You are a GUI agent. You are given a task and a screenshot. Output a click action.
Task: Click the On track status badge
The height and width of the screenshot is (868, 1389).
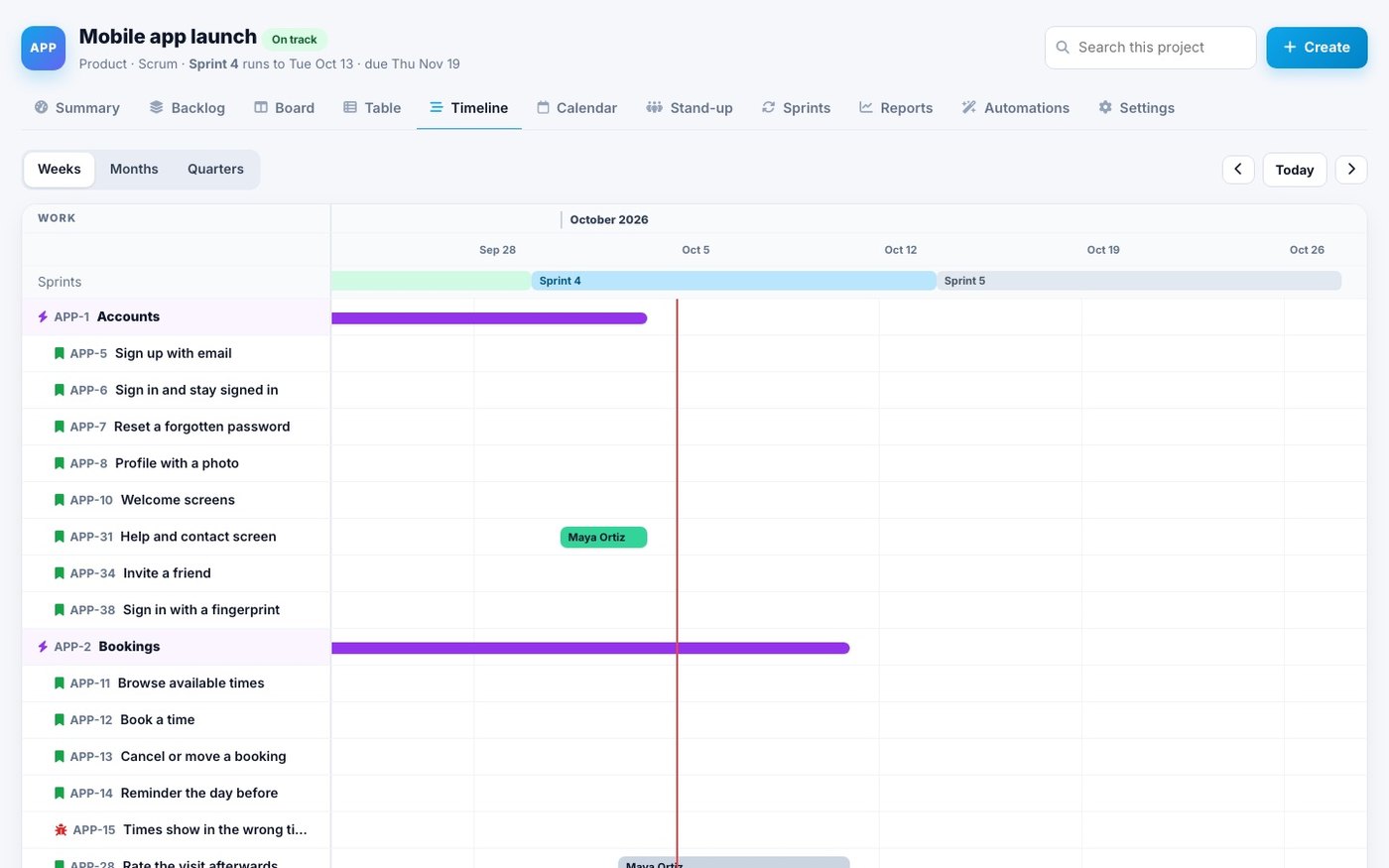(x=295, y=40)
